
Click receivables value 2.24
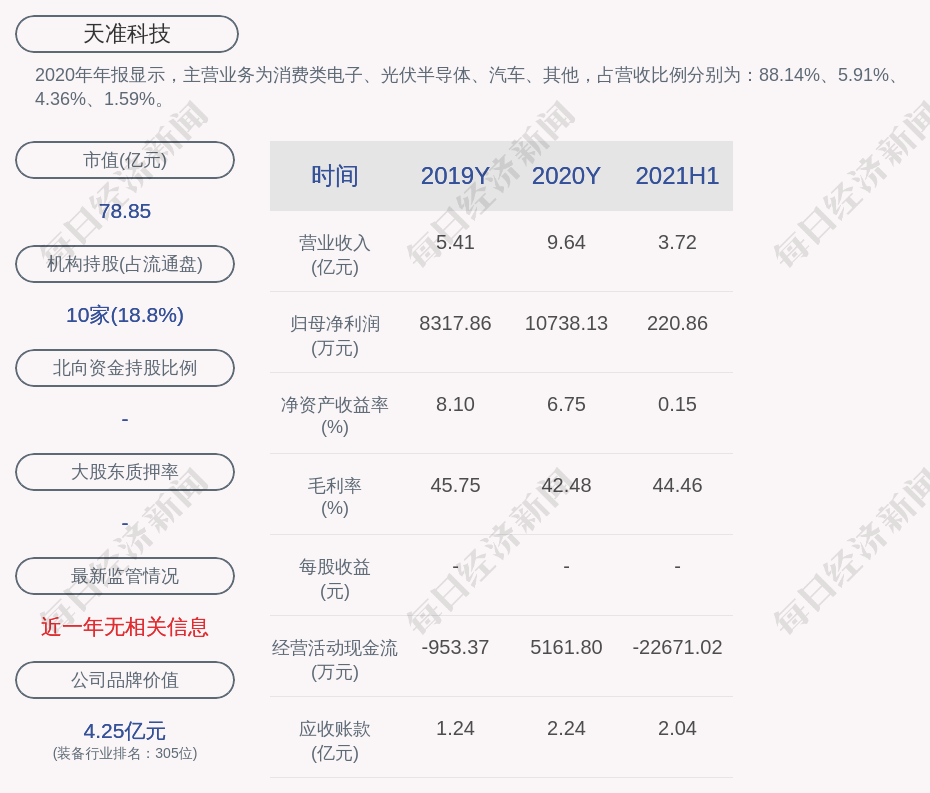(x=566, y=728)
